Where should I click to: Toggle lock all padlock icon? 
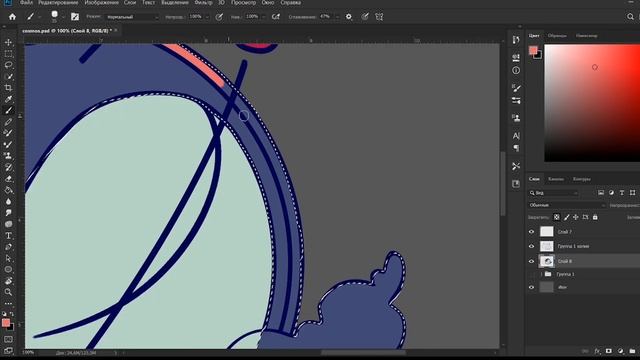coord(595,217)
